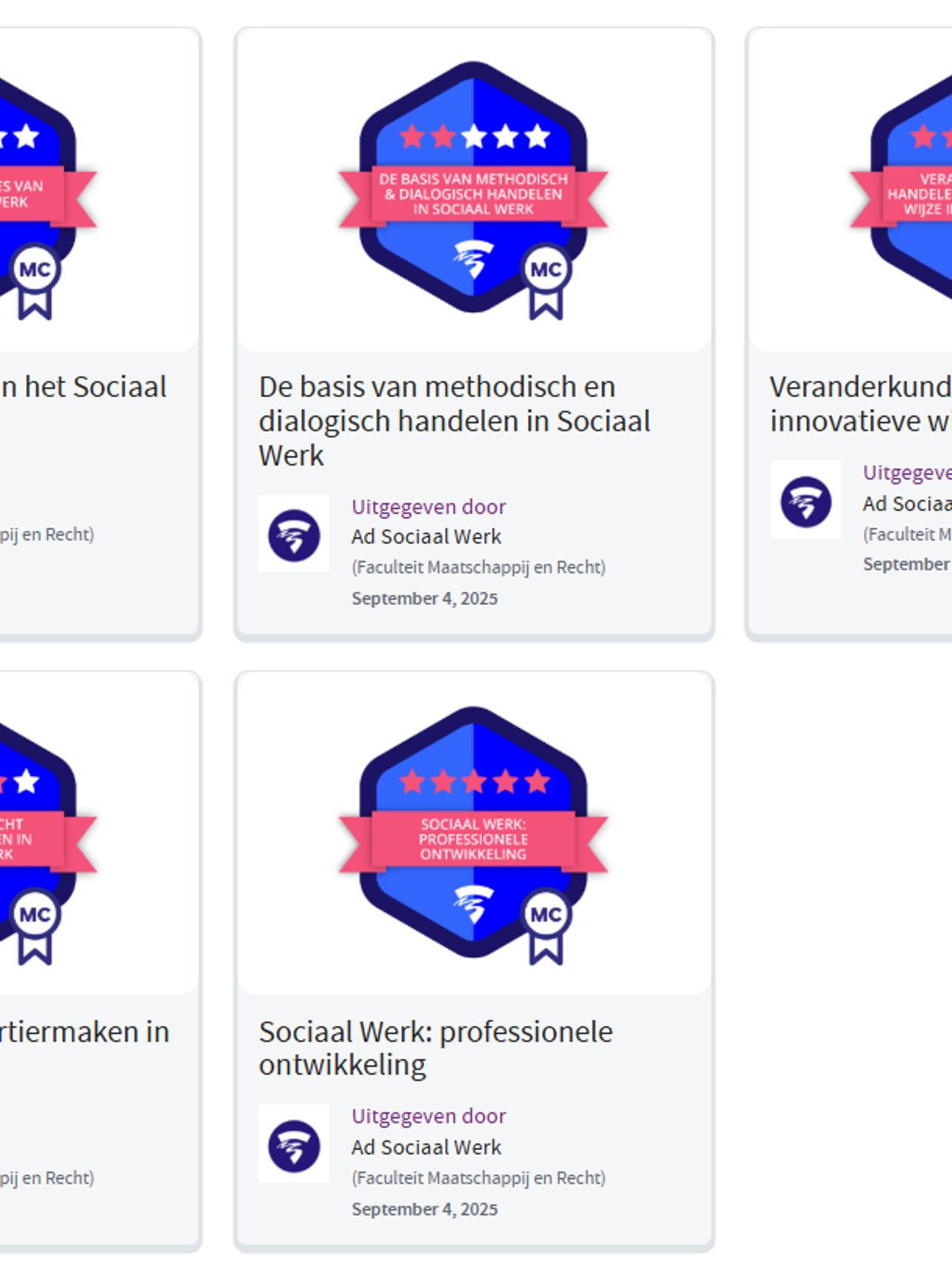Click the issuer logo in the professionele ontwikkeling card
Image resolution: width=952 pixels, height=1270 pixels.
coord(294,1145)
